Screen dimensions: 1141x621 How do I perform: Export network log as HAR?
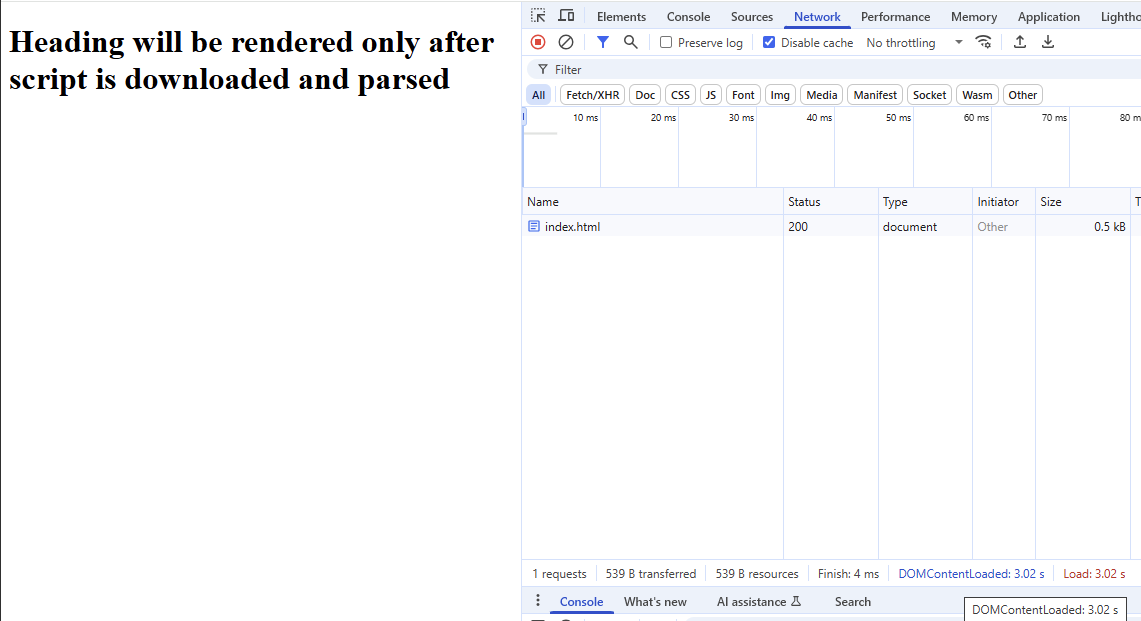pyautogui.click(x=1047, y=42)
